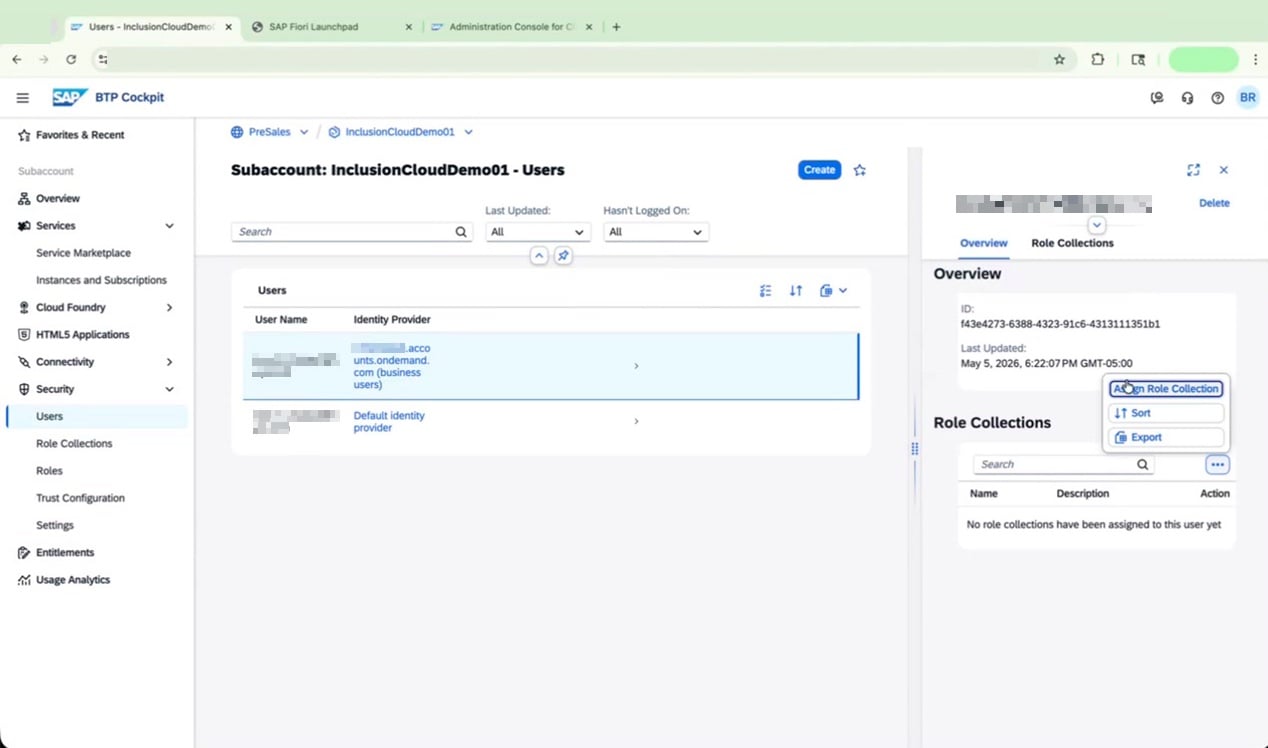Open the Last Updated dropdown
This screenshot has height=748, width=1268.
click(x=538, y=232)
